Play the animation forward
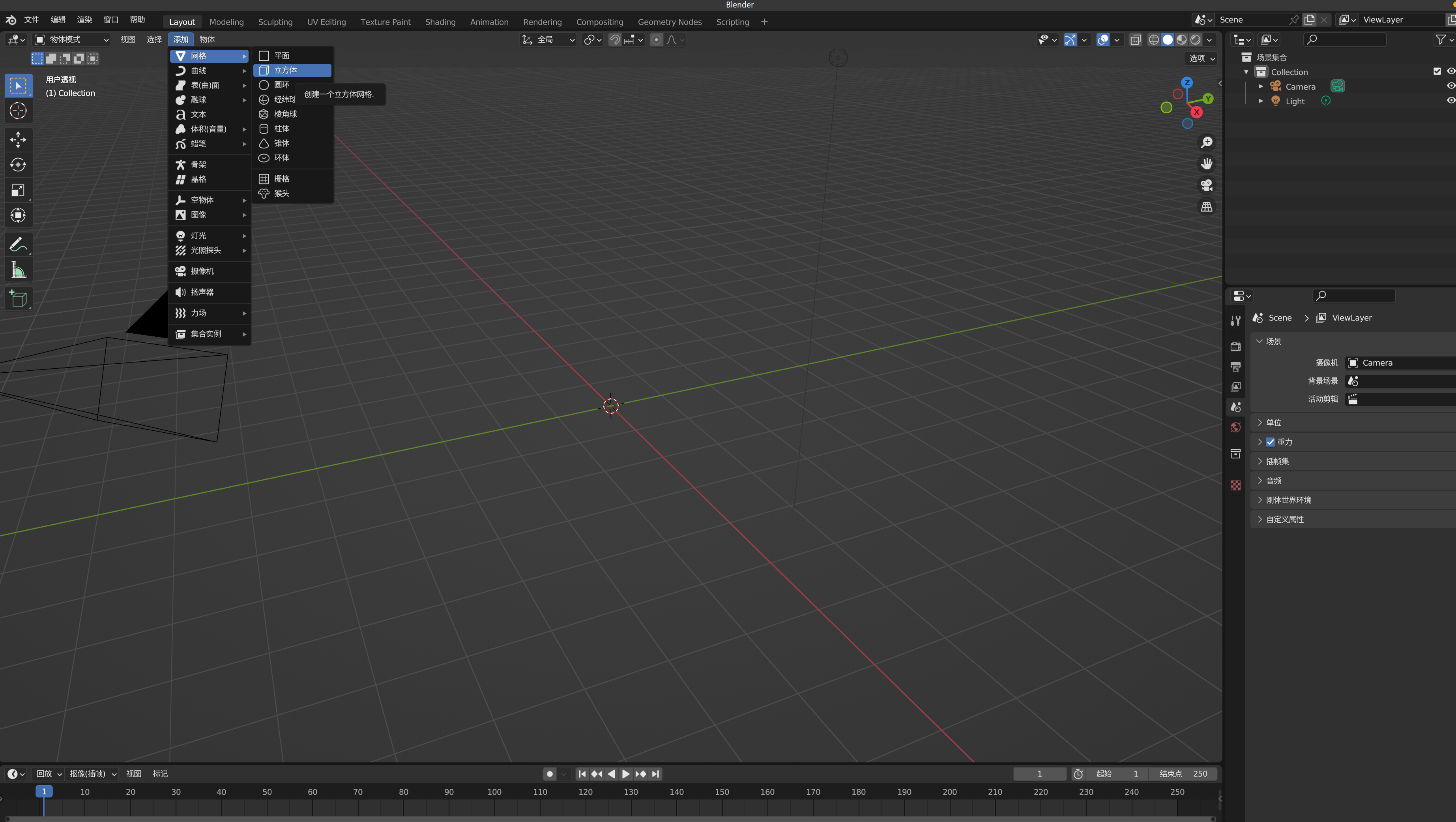The image size is (1456, 822). [626, 774]
